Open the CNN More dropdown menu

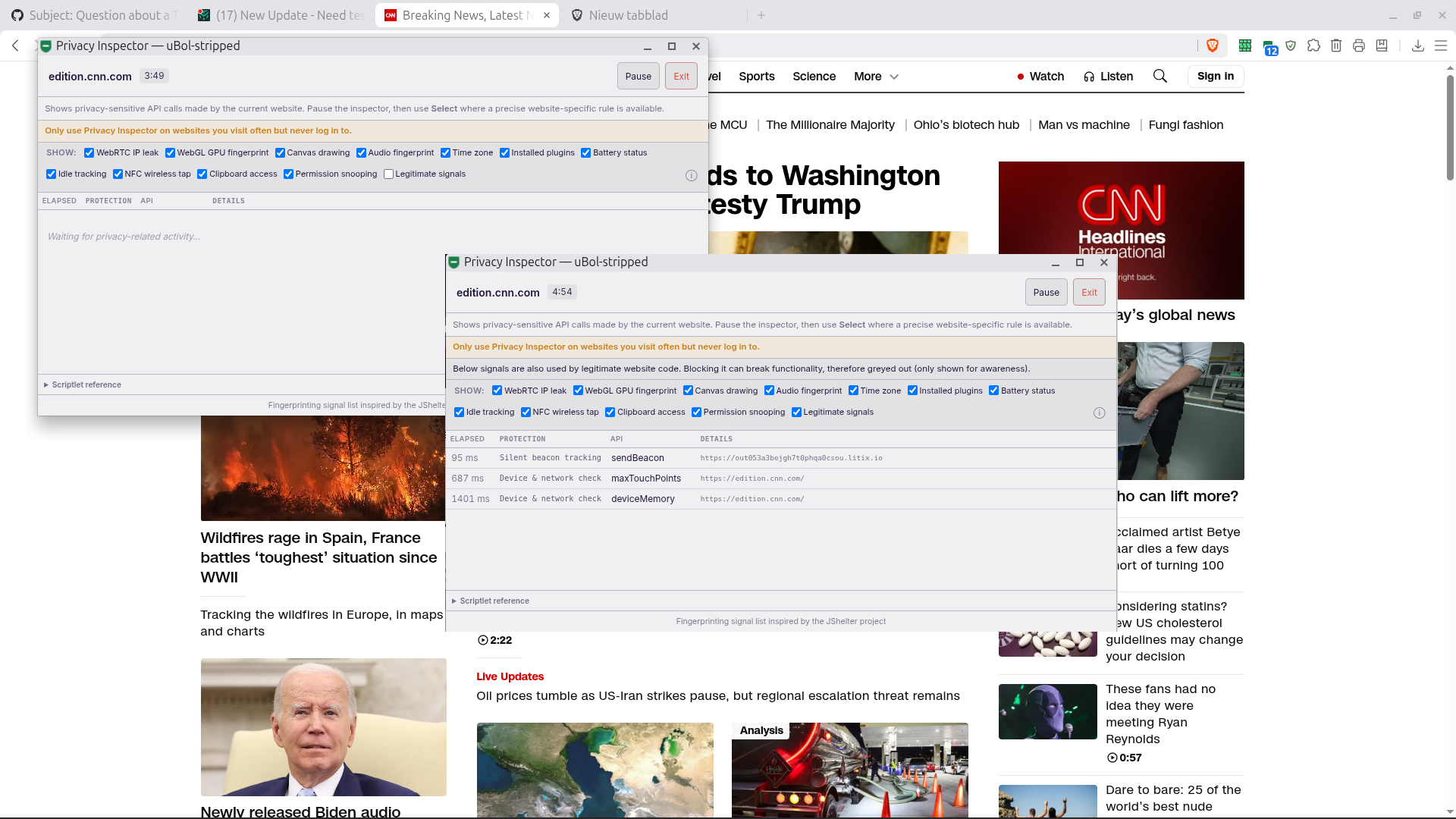coord(876,77)
